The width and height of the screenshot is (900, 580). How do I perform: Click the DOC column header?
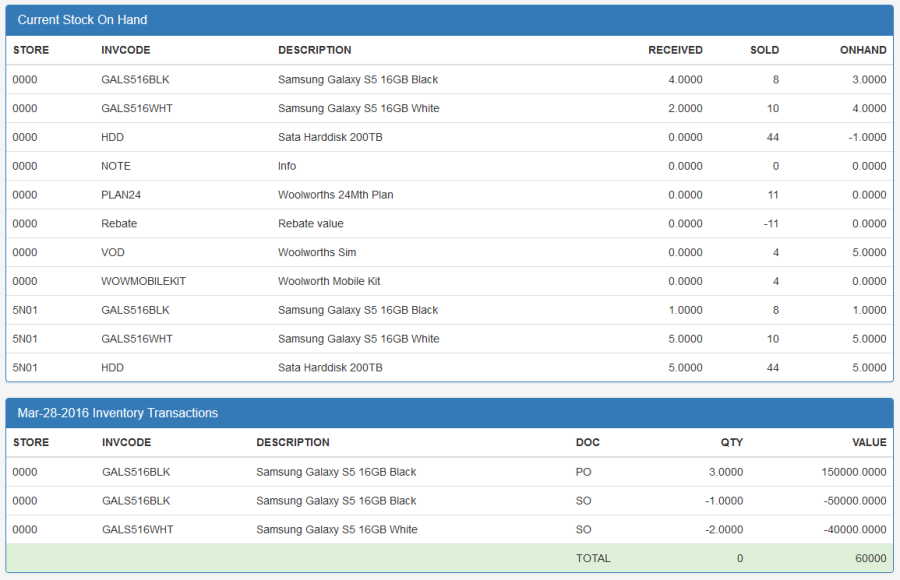[587, 442]
